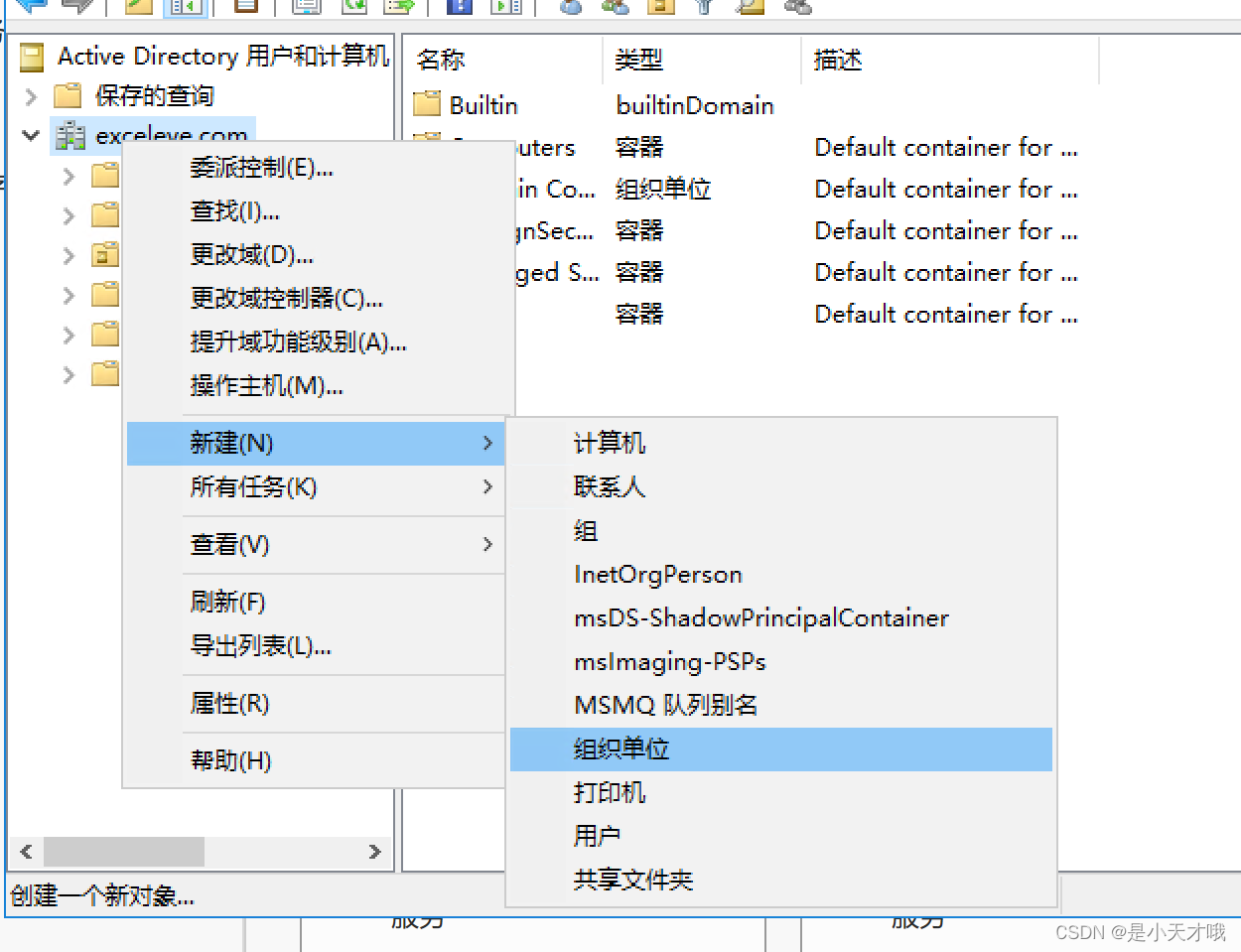Collapse the exceleve.com domain node
Screen dimensions: 1241x952
tap(30, 136)
